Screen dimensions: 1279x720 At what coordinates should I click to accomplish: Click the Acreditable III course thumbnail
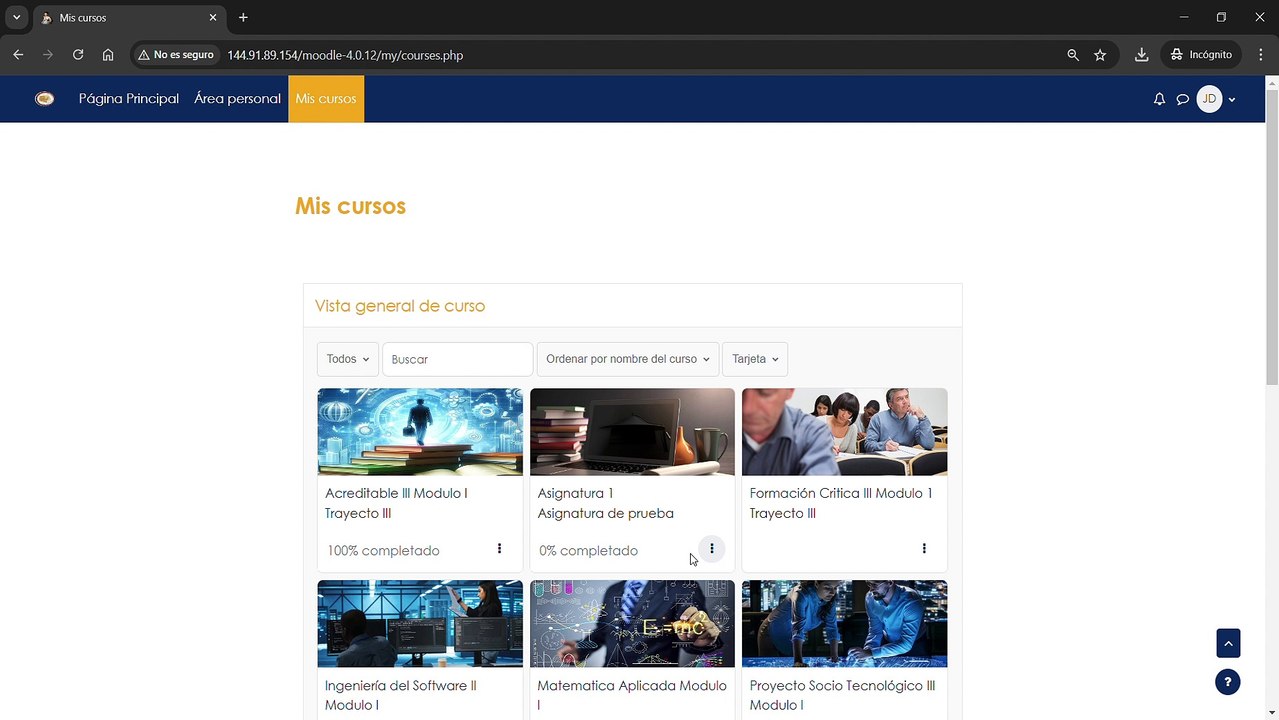420,432
